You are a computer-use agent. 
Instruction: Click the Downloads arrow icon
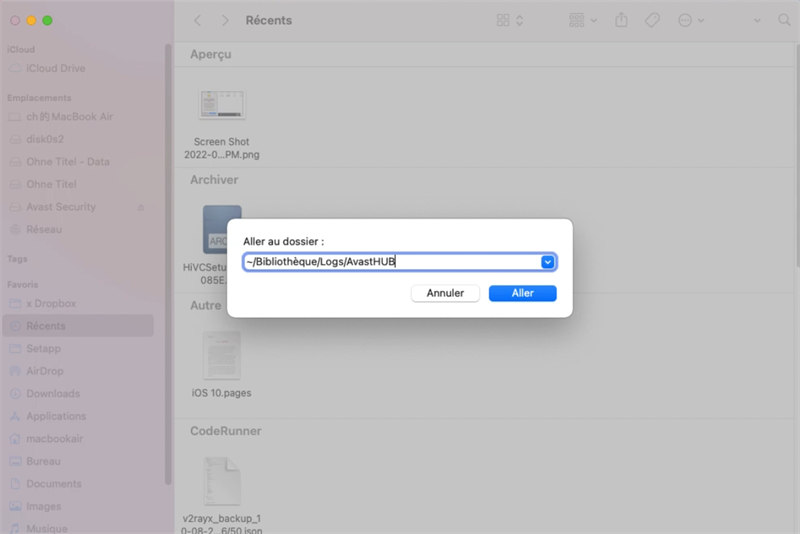click(x=15, y=394)
